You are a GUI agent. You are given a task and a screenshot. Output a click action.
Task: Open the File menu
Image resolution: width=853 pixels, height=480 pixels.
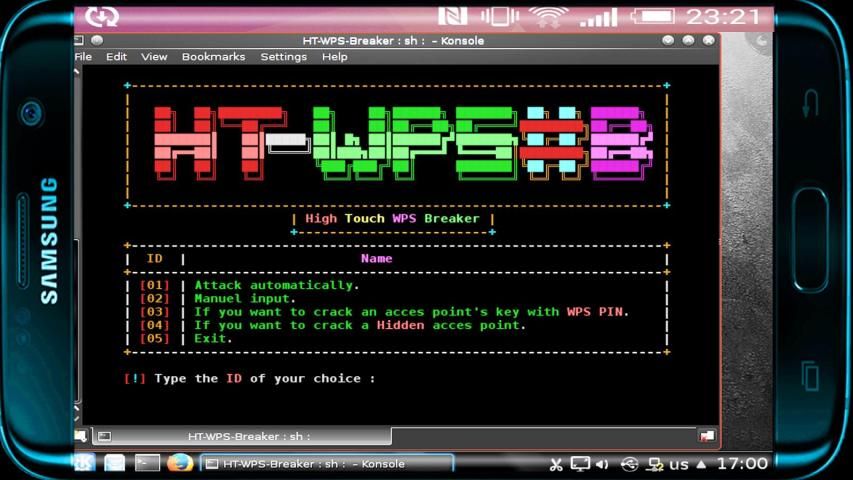coord(83,57)
